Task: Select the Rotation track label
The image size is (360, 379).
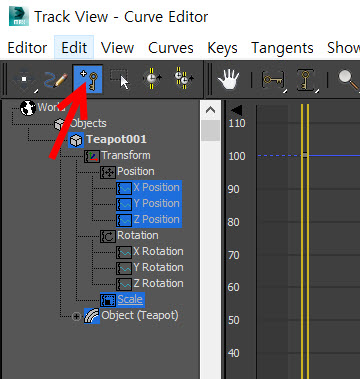Action: coord(138,235)
